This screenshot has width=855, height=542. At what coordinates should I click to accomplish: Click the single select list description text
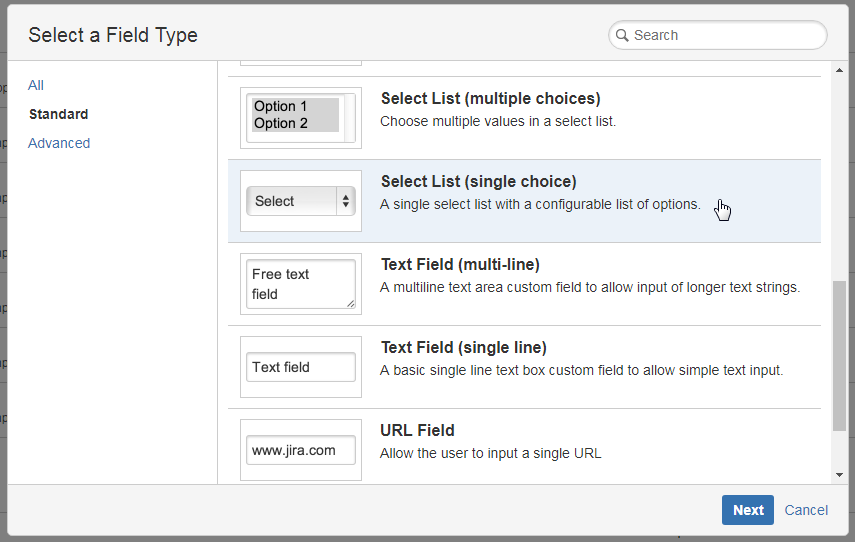(540, 204)
